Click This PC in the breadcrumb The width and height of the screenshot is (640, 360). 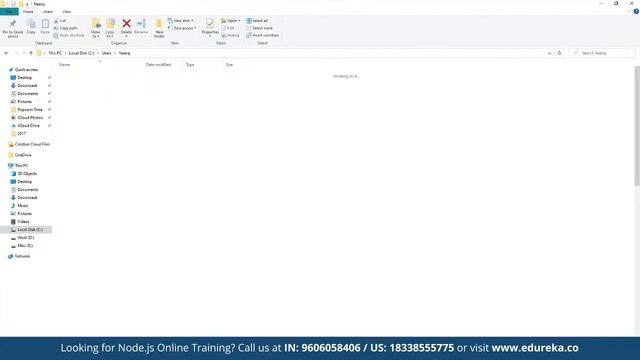coord(55,53)
